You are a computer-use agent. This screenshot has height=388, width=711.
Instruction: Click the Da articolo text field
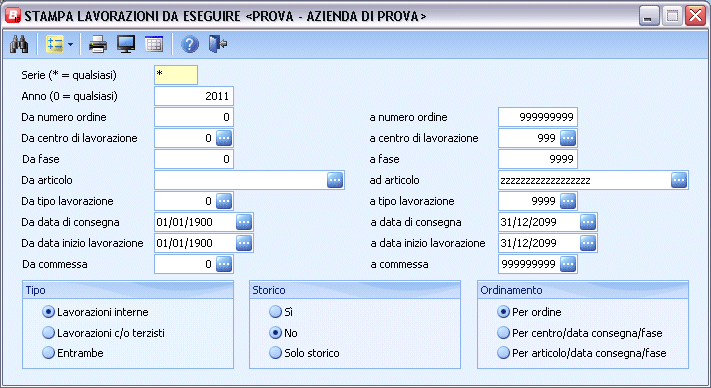pos(240,180)
